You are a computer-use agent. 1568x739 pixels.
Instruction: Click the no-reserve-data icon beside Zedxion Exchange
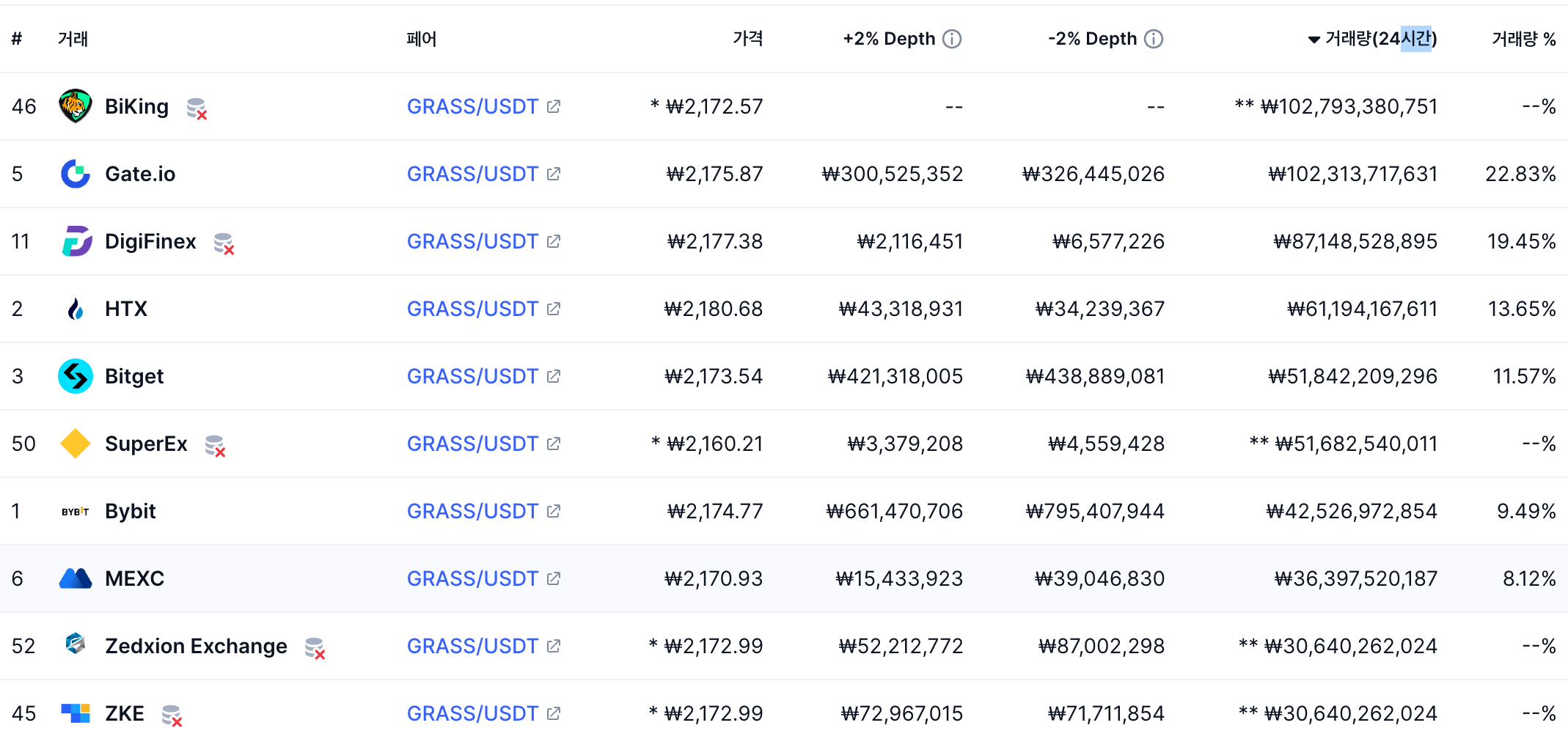click(x=315, y=648)
